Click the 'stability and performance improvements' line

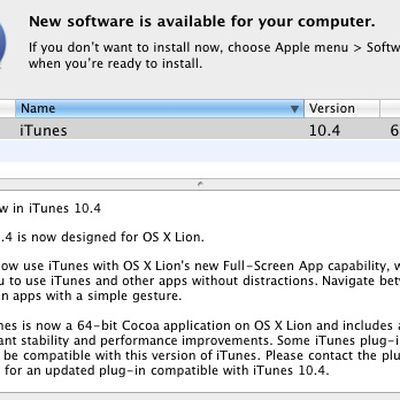click(200, 341)
